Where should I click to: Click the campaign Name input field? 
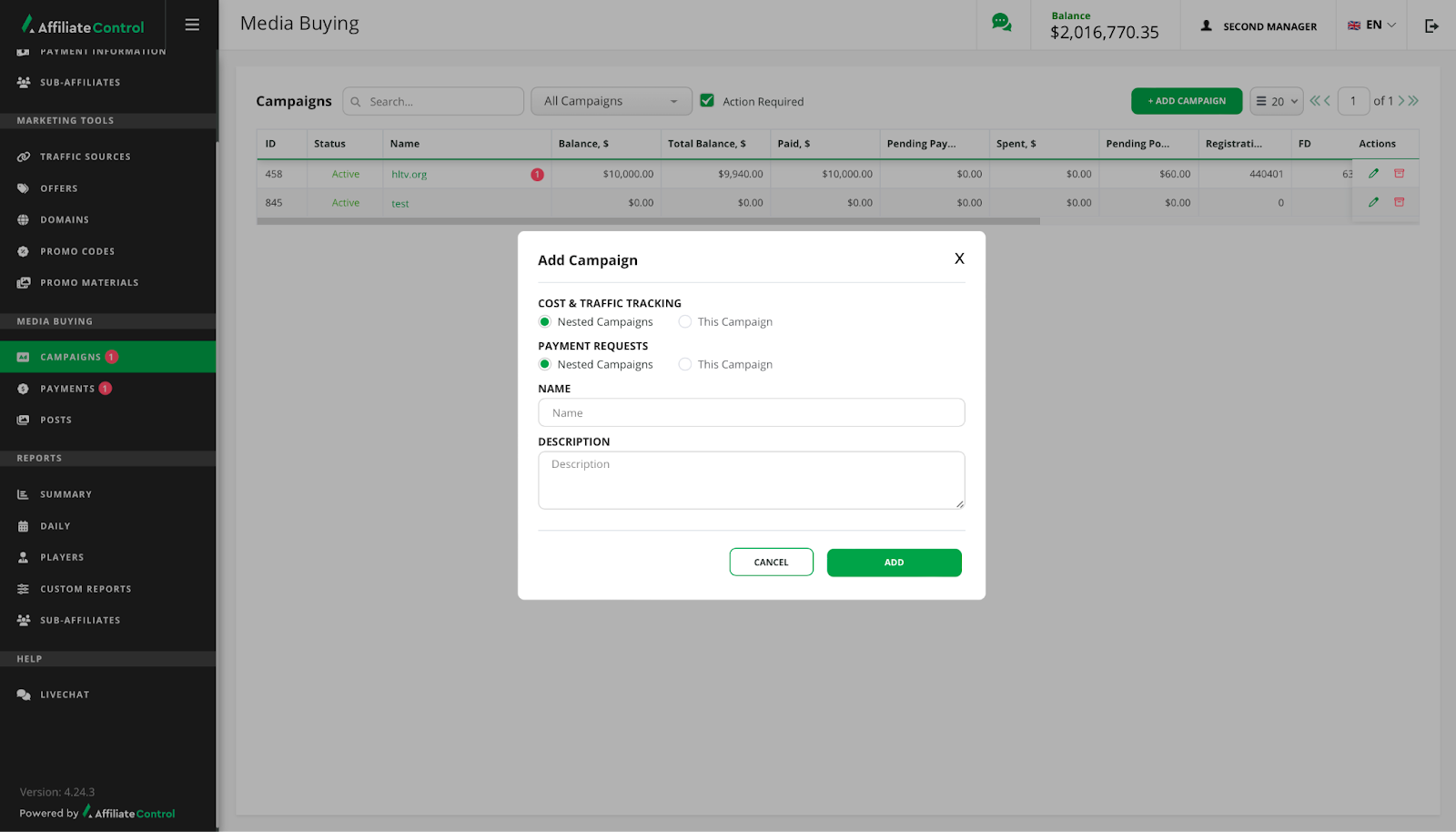[751, 413]
